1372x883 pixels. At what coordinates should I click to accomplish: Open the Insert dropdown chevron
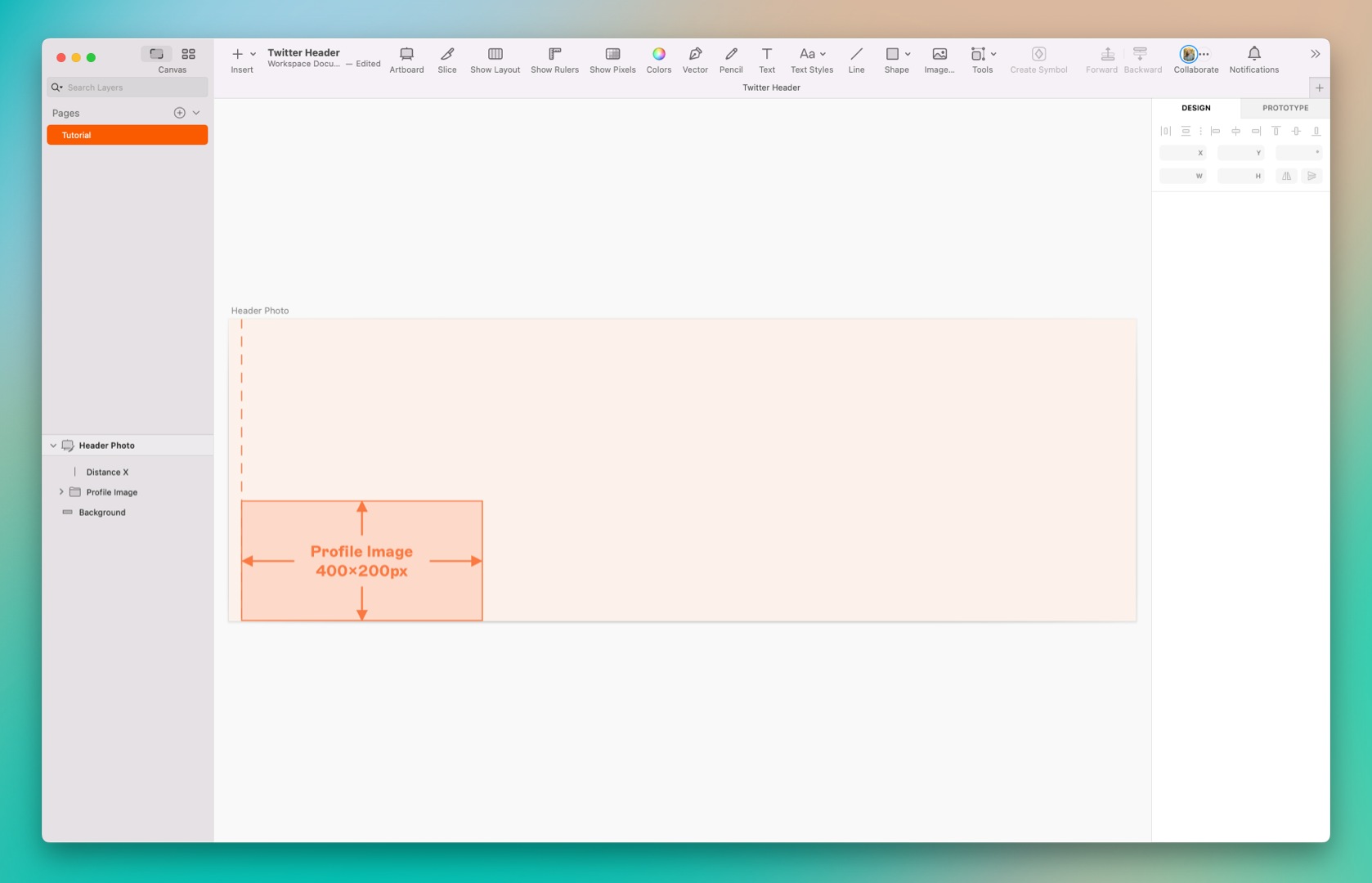[253, 54]
